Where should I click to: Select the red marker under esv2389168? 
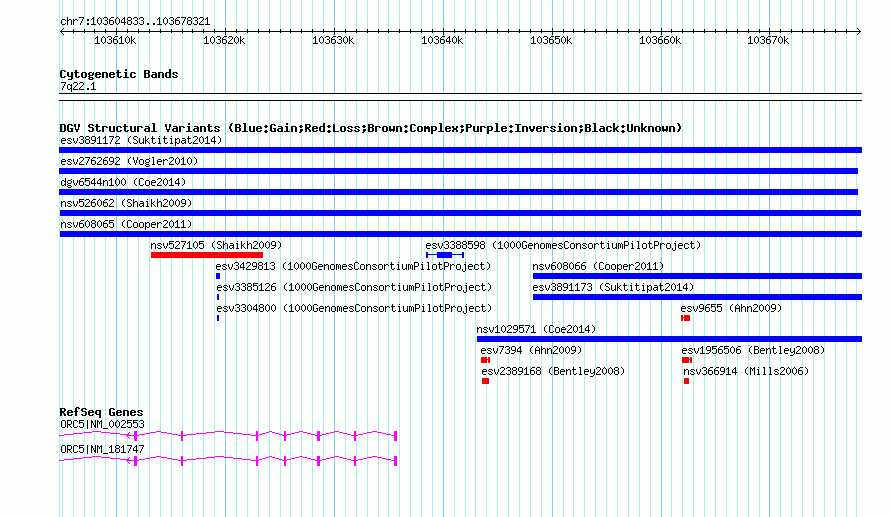tap(485, 381)
